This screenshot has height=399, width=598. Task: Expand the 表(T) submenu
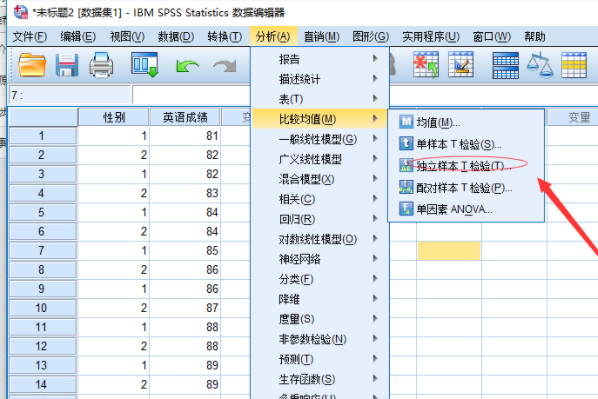(320, 99)
